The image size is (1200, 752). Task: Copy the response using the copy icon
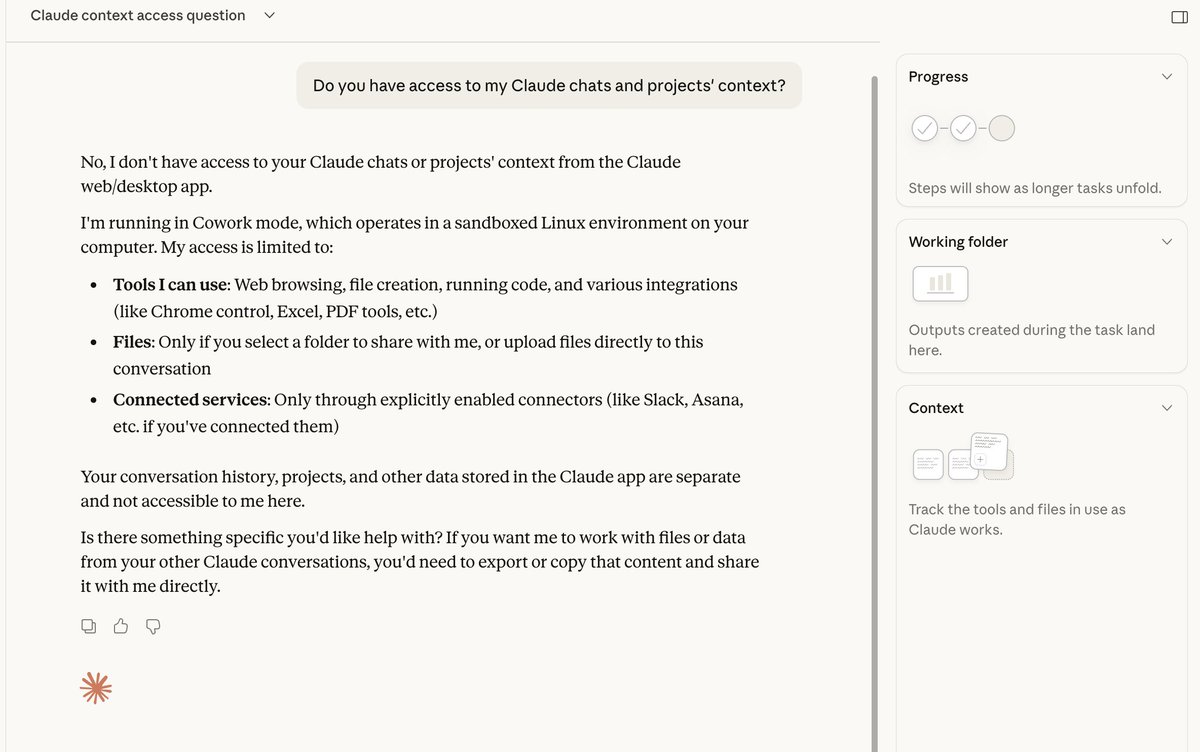[89, 626]
